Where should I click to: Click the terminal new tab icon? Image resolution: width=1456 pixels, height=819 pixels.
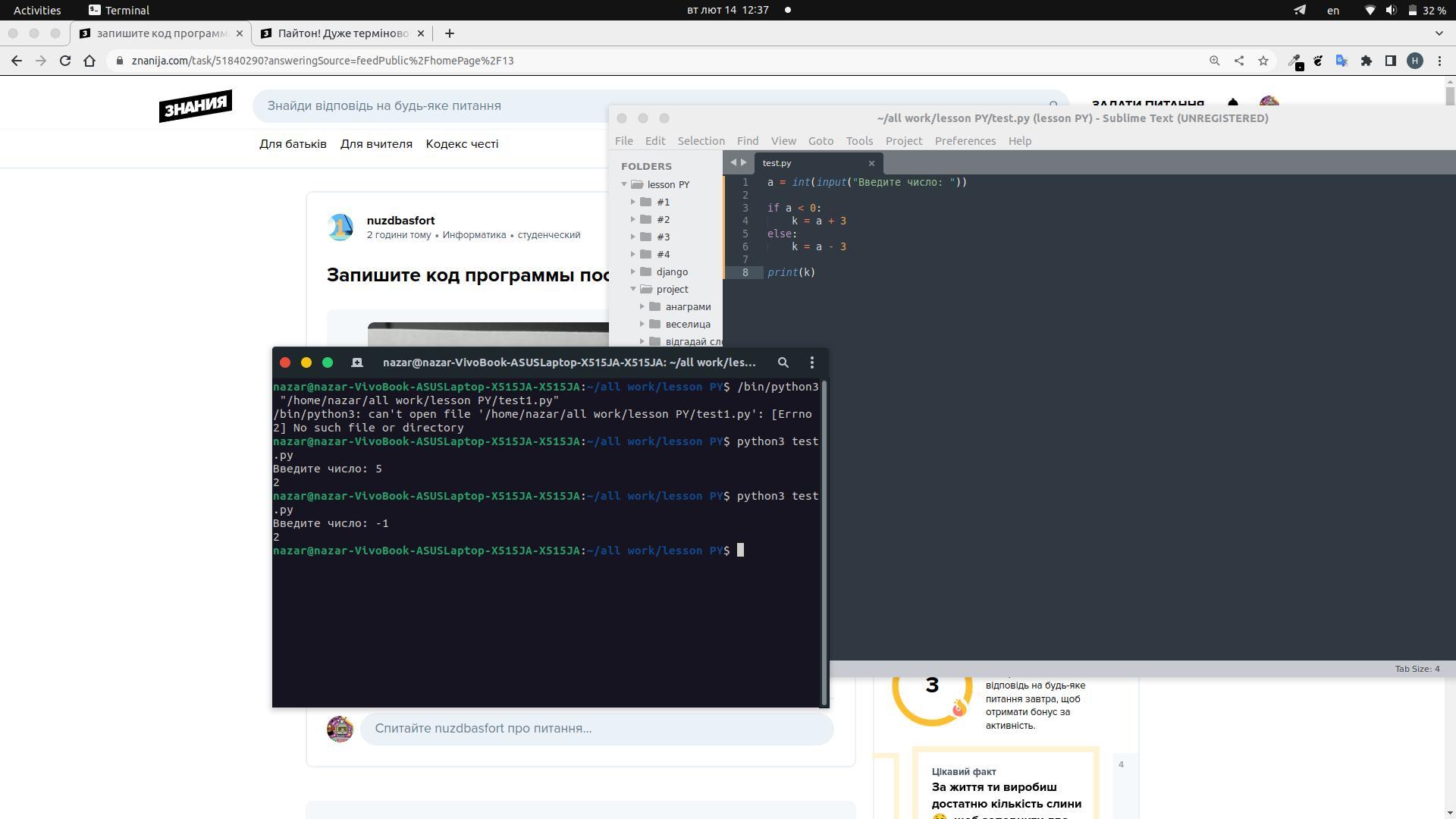point(357,362)
